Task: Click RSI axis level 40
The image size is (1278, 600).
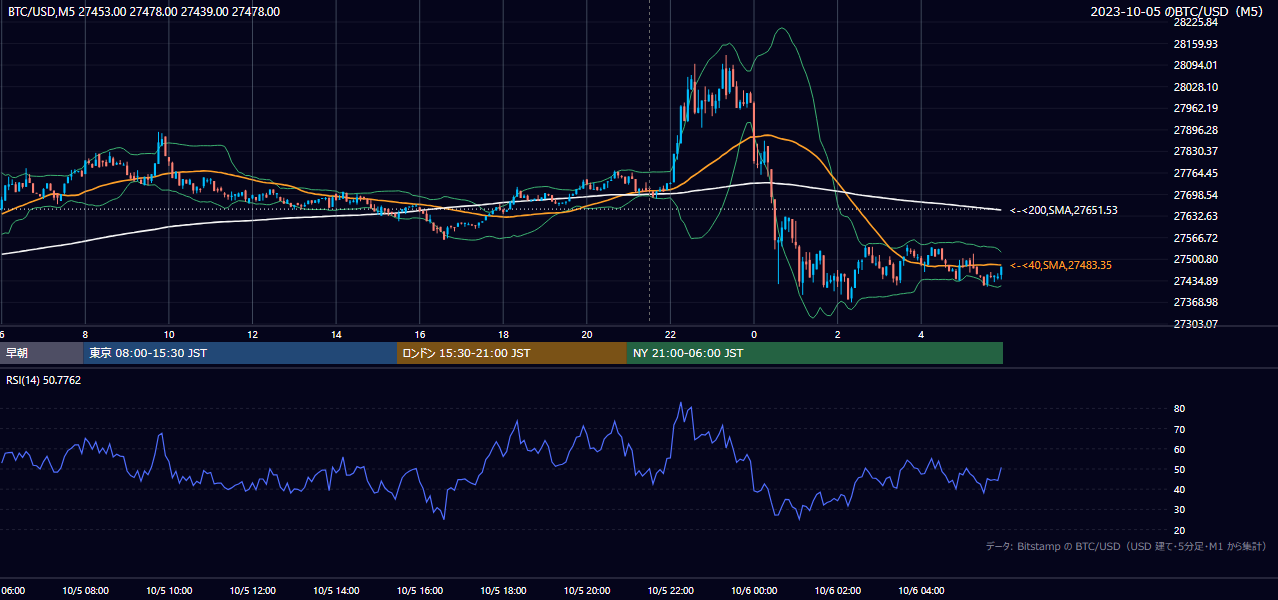Action: [x=1179, y=489]
